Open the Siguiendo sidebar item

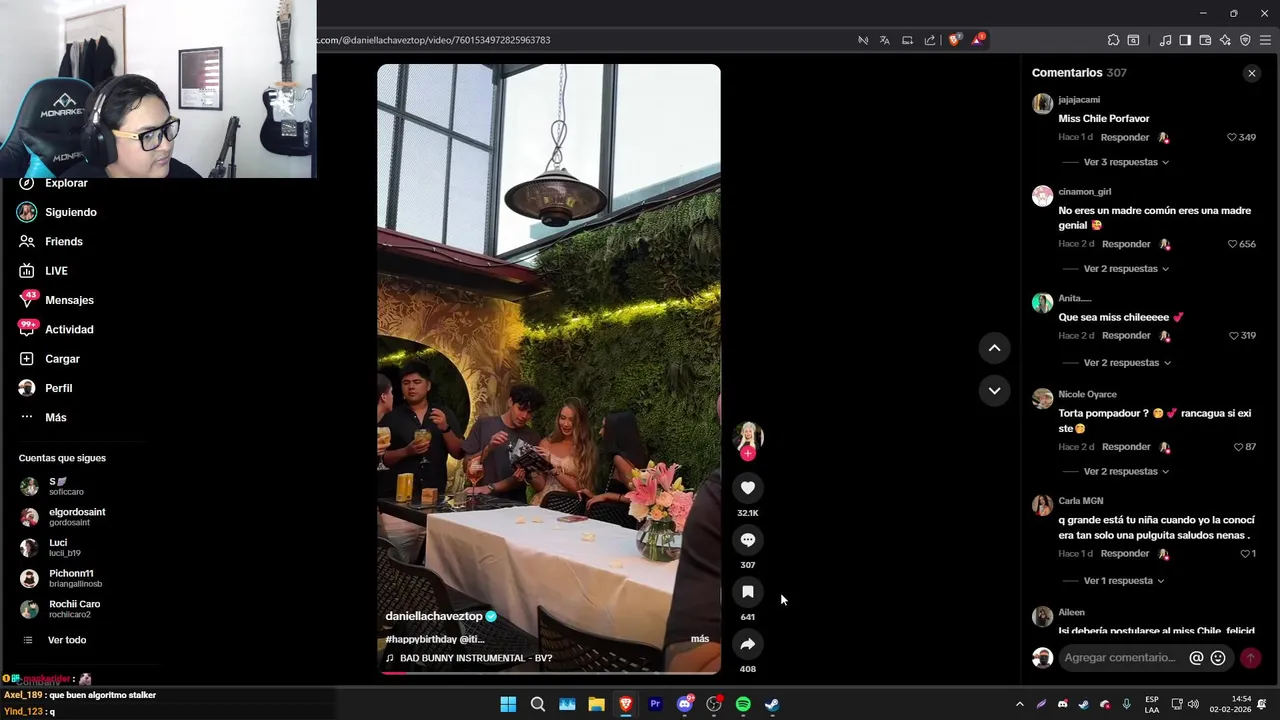(70, 212)
